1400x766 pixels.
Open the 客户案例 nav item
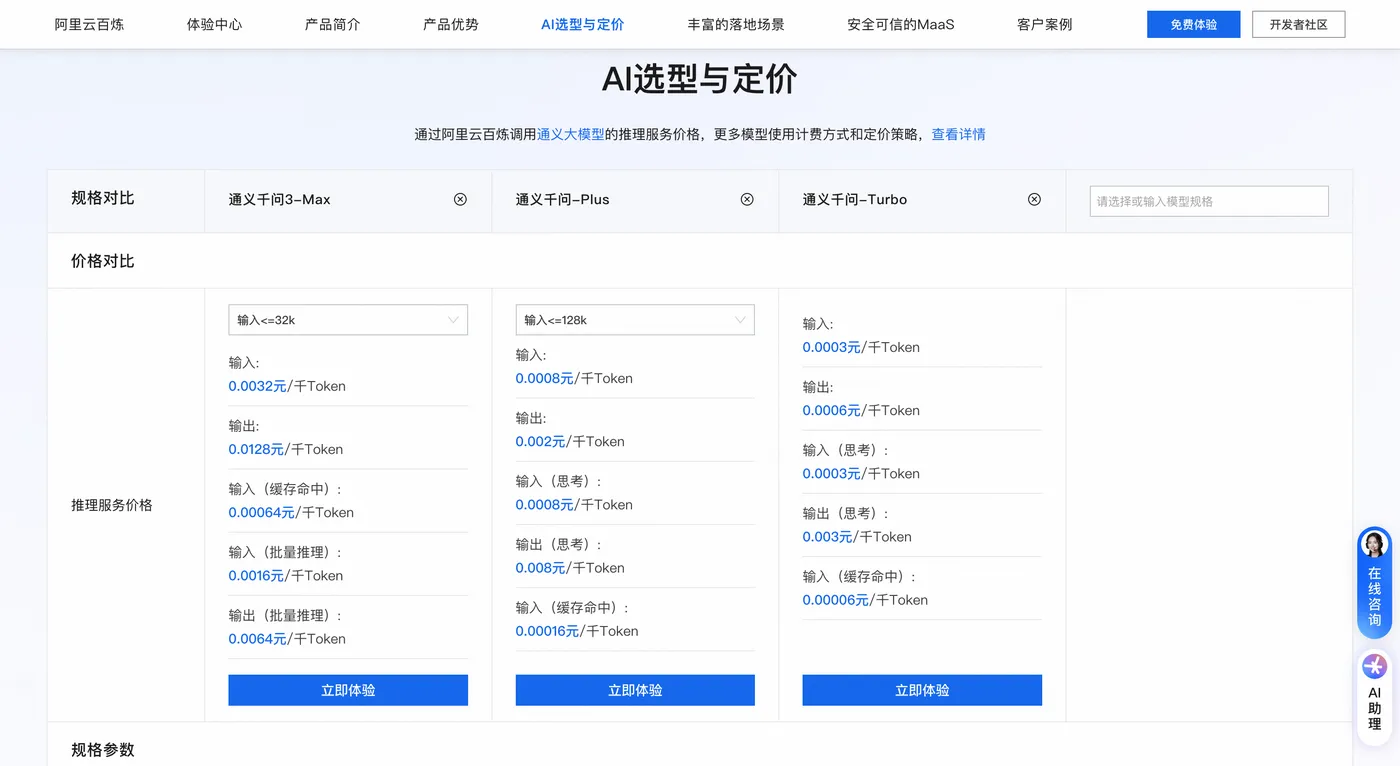pos(1044,24)
